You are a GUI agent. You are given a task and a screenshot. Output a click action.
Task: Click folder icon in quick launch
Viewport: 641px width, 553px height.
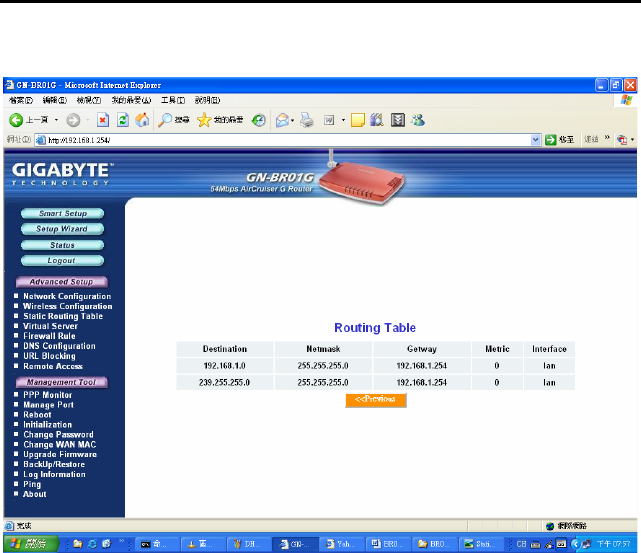coord(78,544)
